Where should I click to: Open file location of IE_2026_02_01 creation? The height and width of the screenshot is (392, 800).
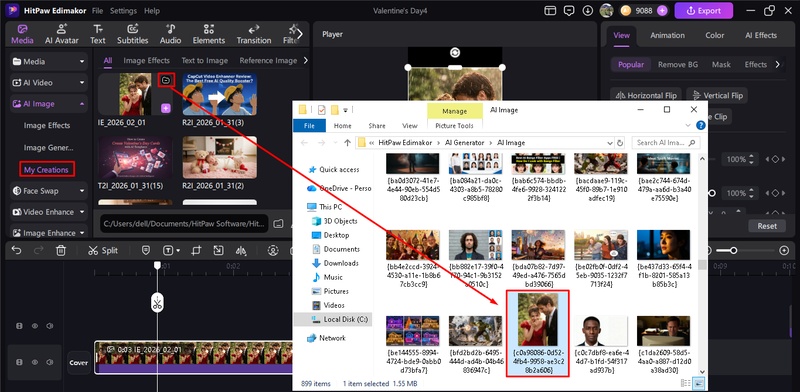coord(166,80)
